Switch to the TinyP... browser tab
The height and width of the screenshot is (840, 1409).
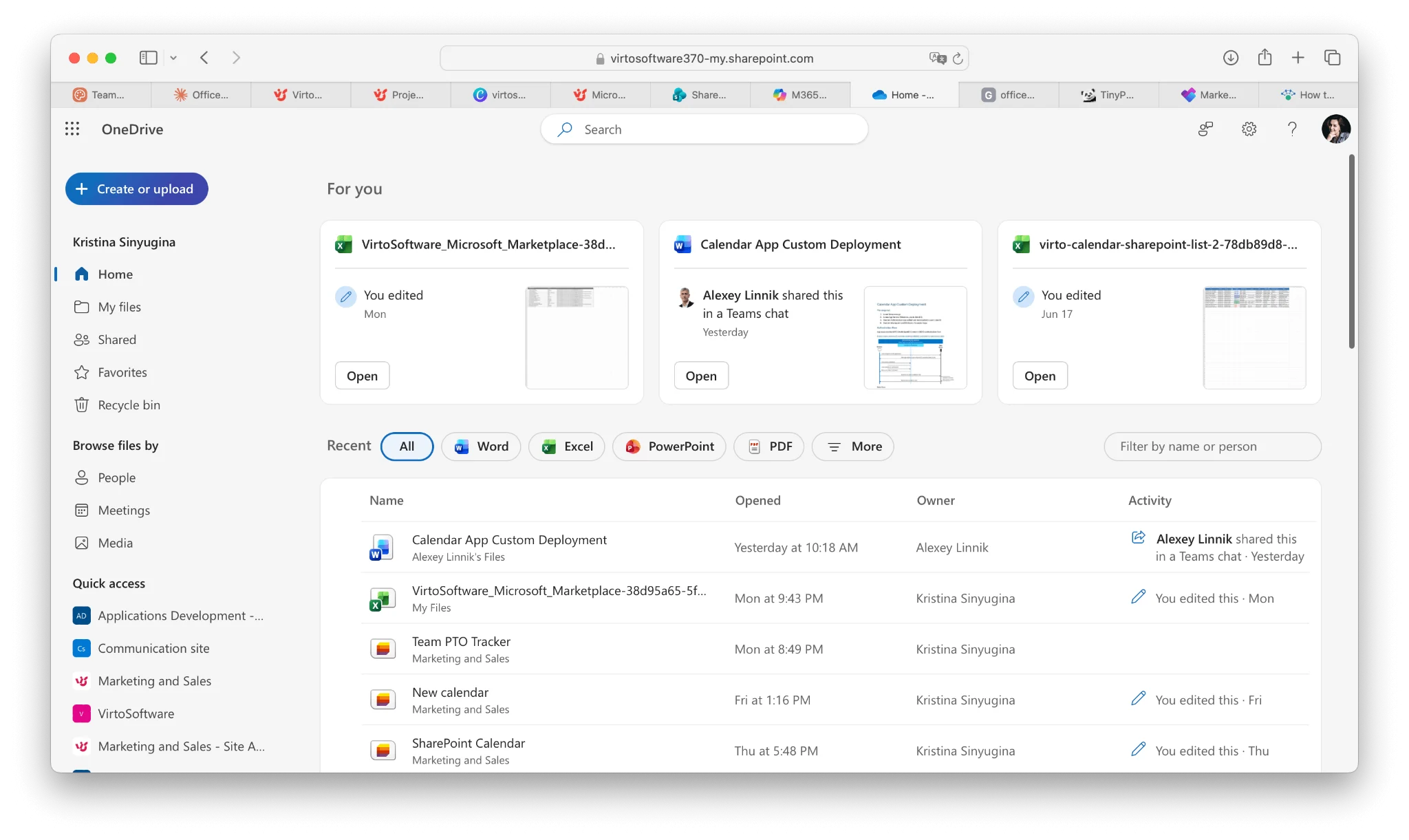click(x=1108, y=95)
